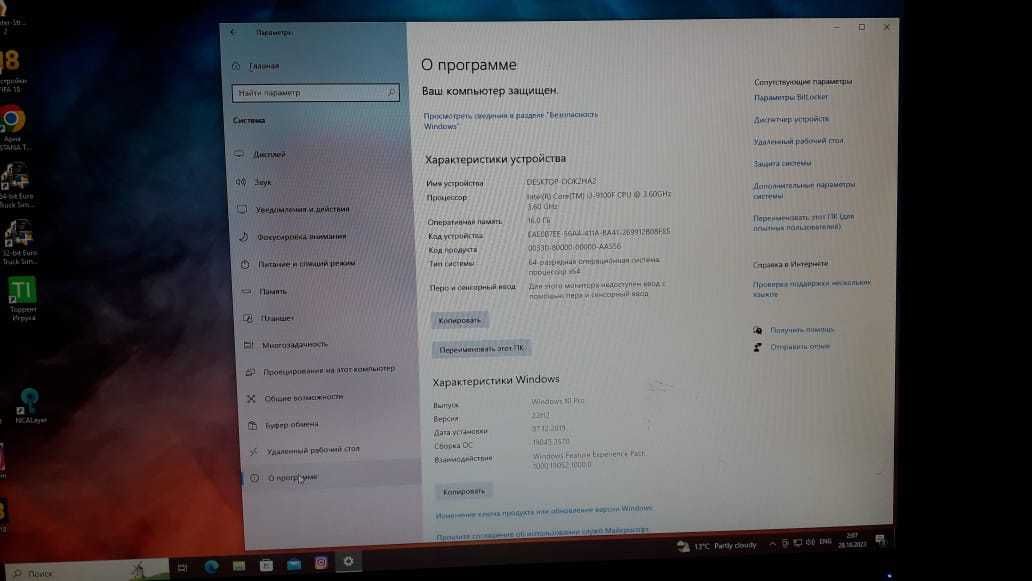Open the Звук settings page
The image size is (1032, 581).
263,182
